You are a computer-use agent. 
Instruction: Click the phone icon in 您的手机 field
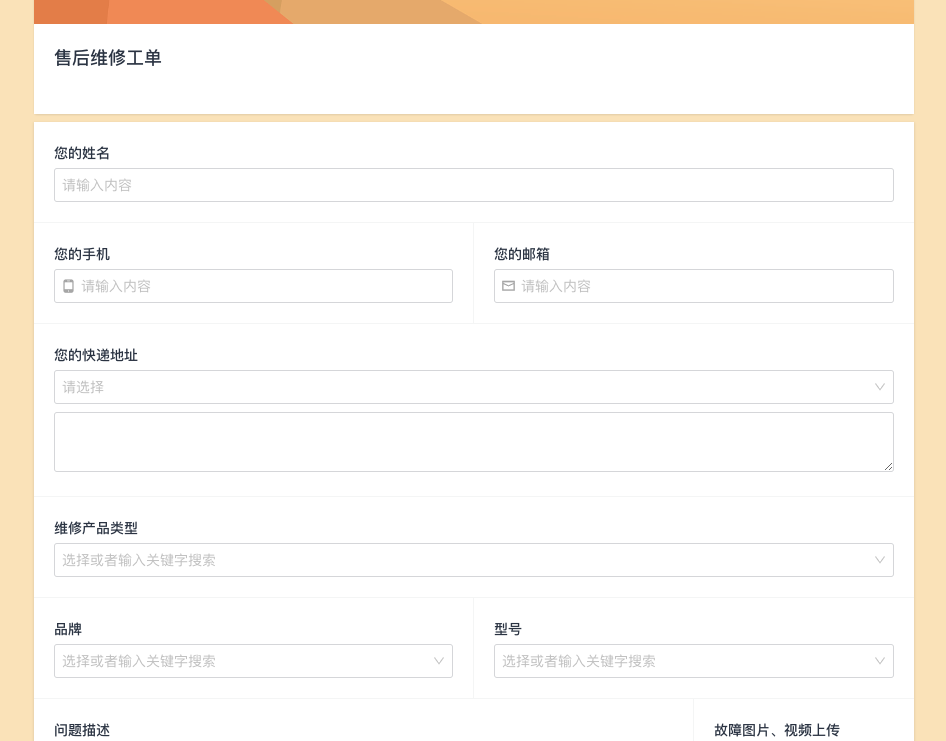[x=69, y=286]
